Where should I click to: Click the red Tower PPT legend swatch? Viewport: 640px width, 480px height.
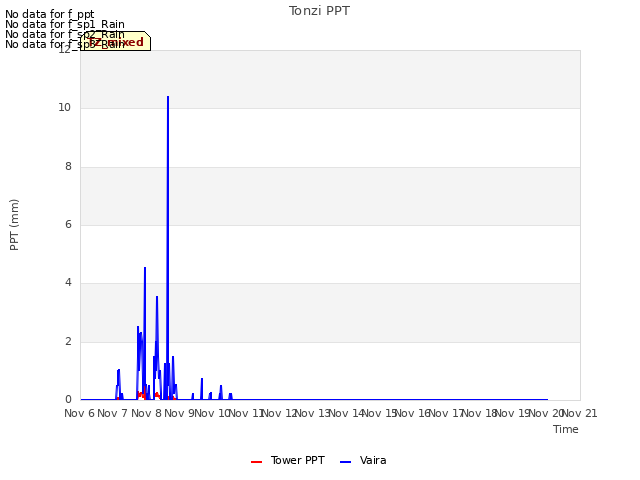[256, 462]
